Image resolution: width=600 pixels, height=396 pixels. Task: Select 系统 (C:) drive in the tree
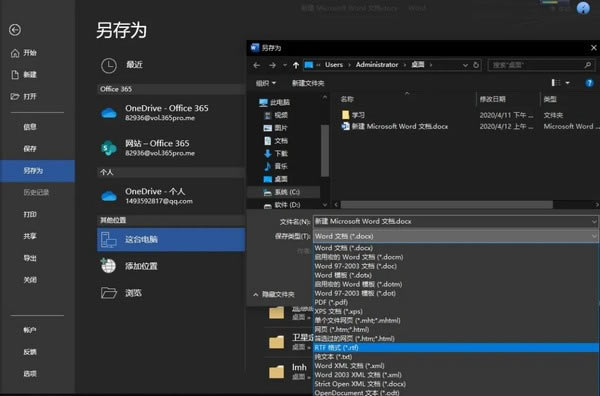tap(284, 192)
